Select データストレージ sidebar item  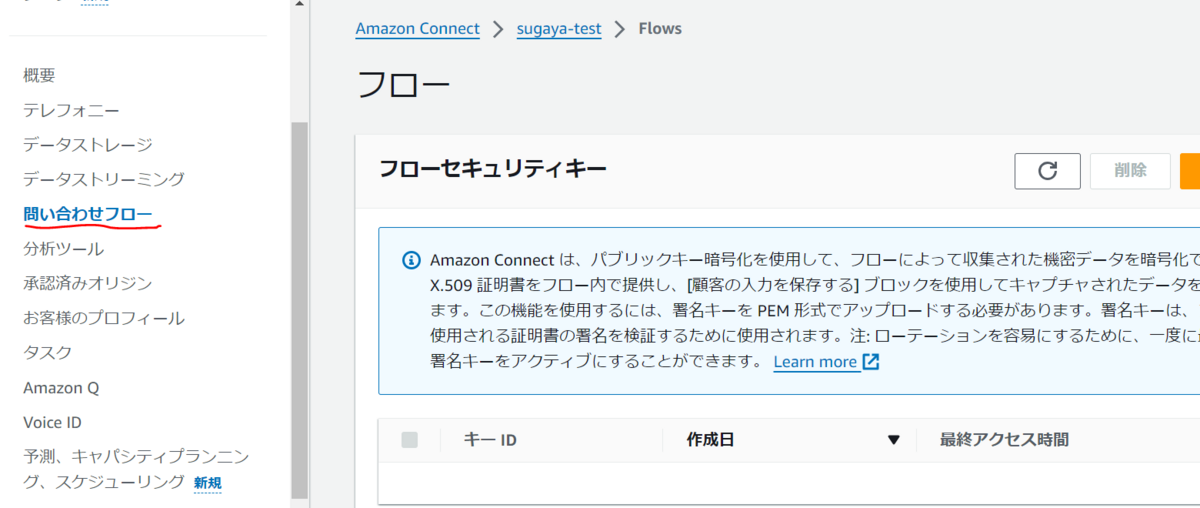[x=88, y=145]
